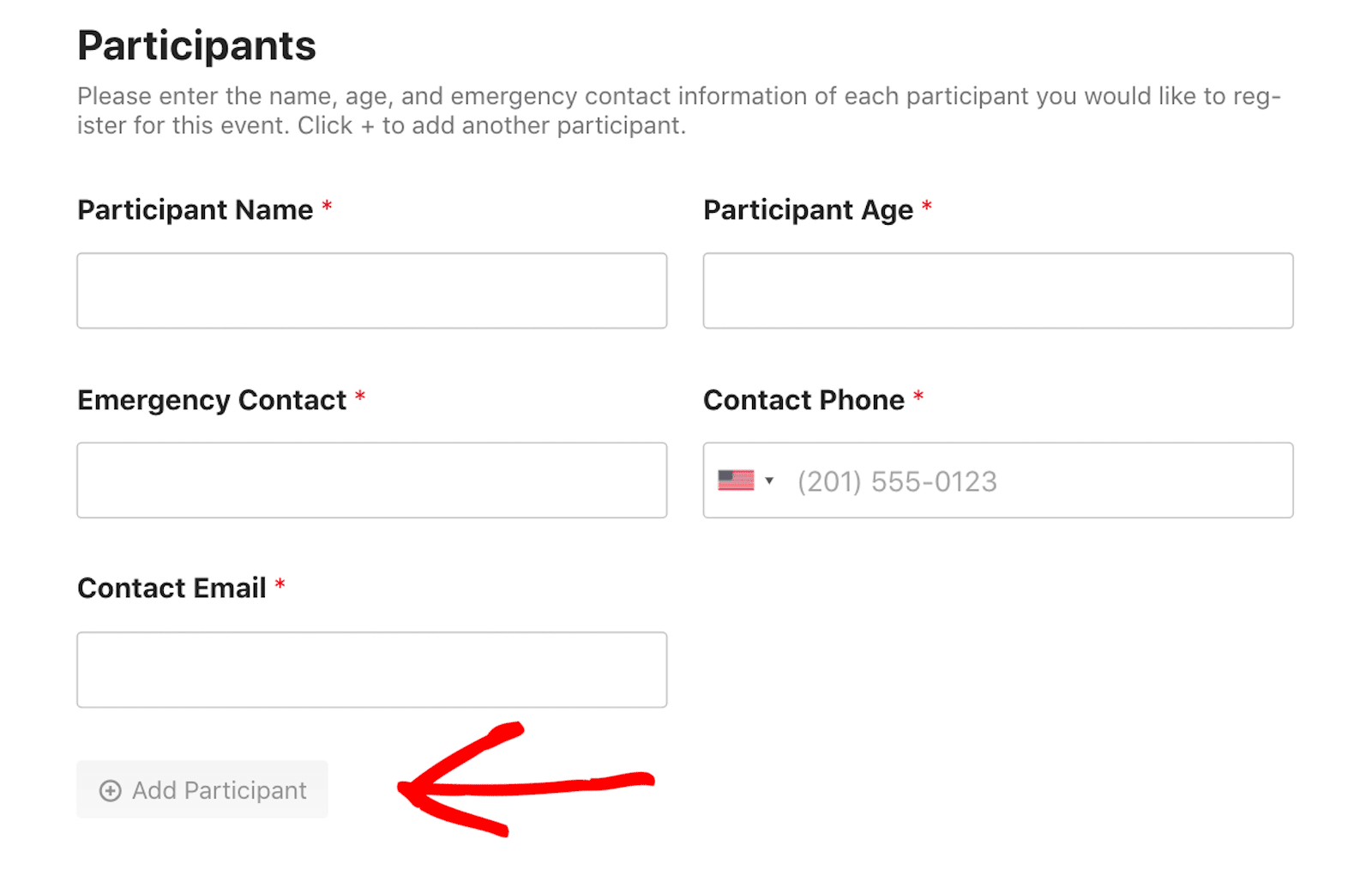1372x876 pixels.
Task: Click the Emergency Contact label
Action: 212,400
